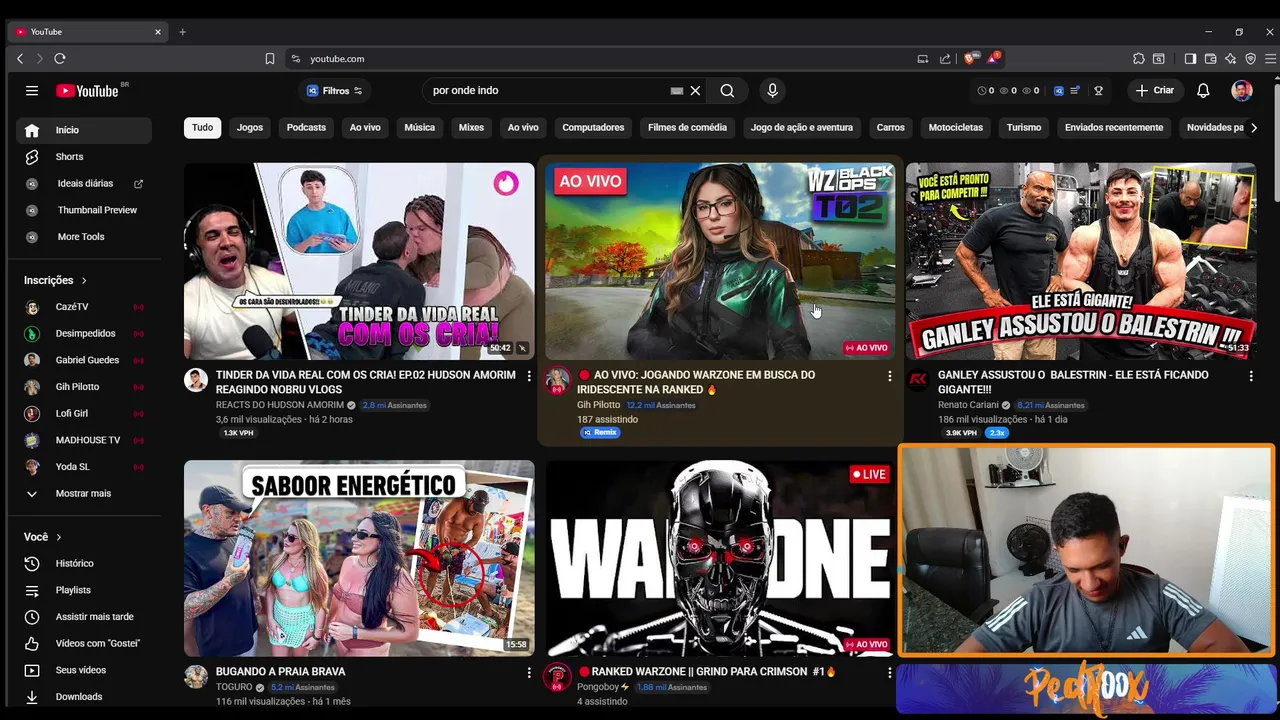Open the browser main menu
The height and width of the screenshot is (720, 1280).
pos(1271,59)
